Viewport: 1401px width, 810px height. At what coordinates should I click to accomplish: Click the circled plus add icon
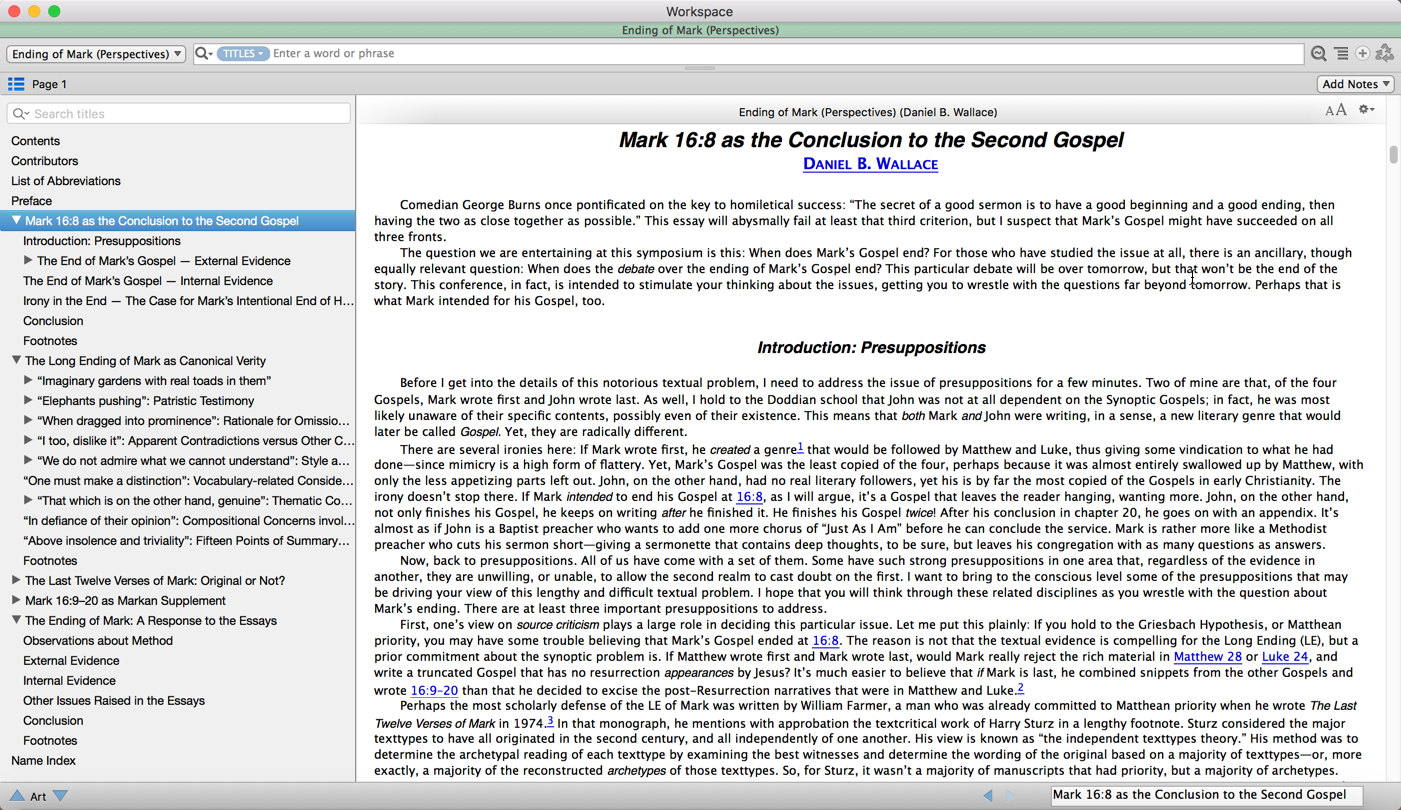pos(1362,54)
